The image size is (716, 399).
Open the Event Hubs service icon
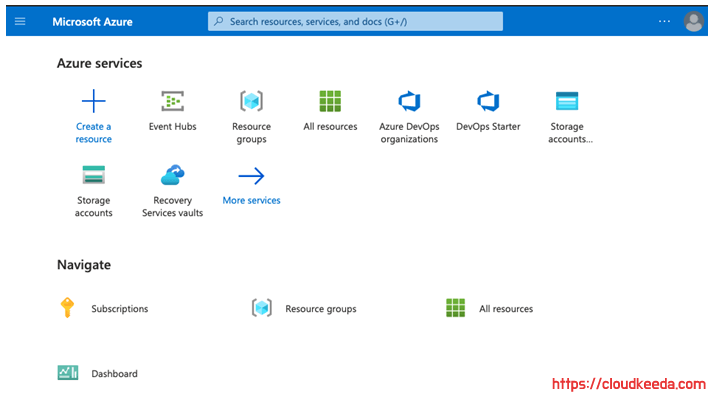click(x=173, y=101)
